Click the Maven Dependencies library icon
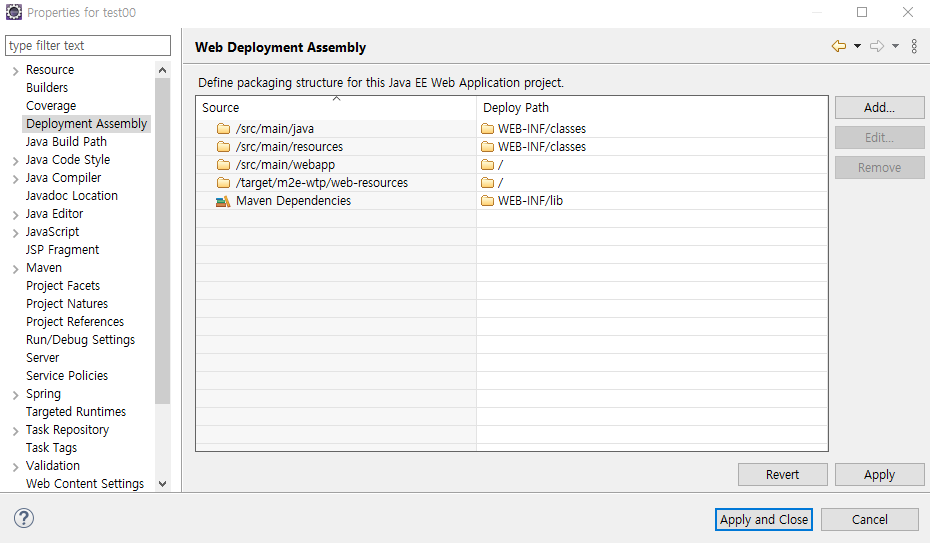 point(223,201)
